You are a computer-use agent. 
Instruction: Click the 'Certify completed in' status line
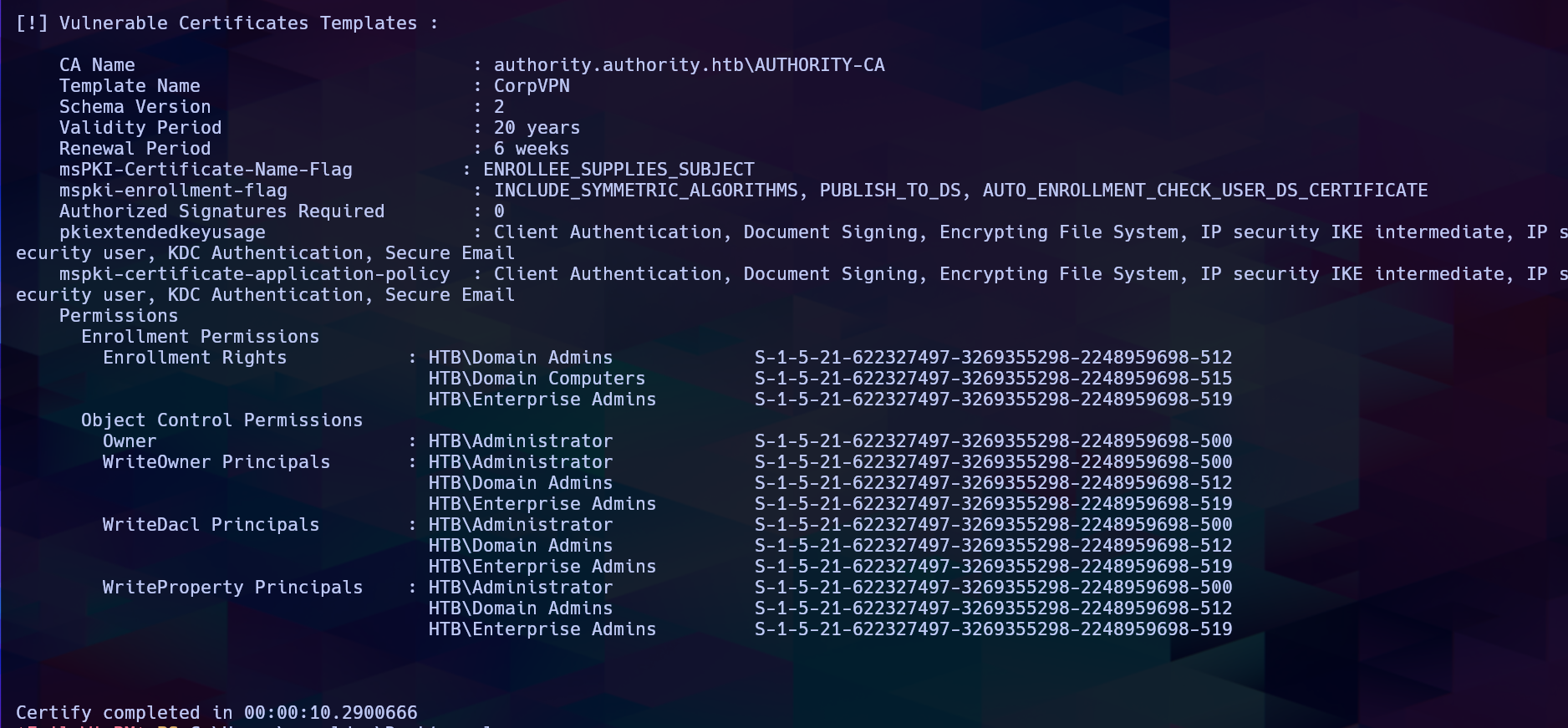point(216,713)
